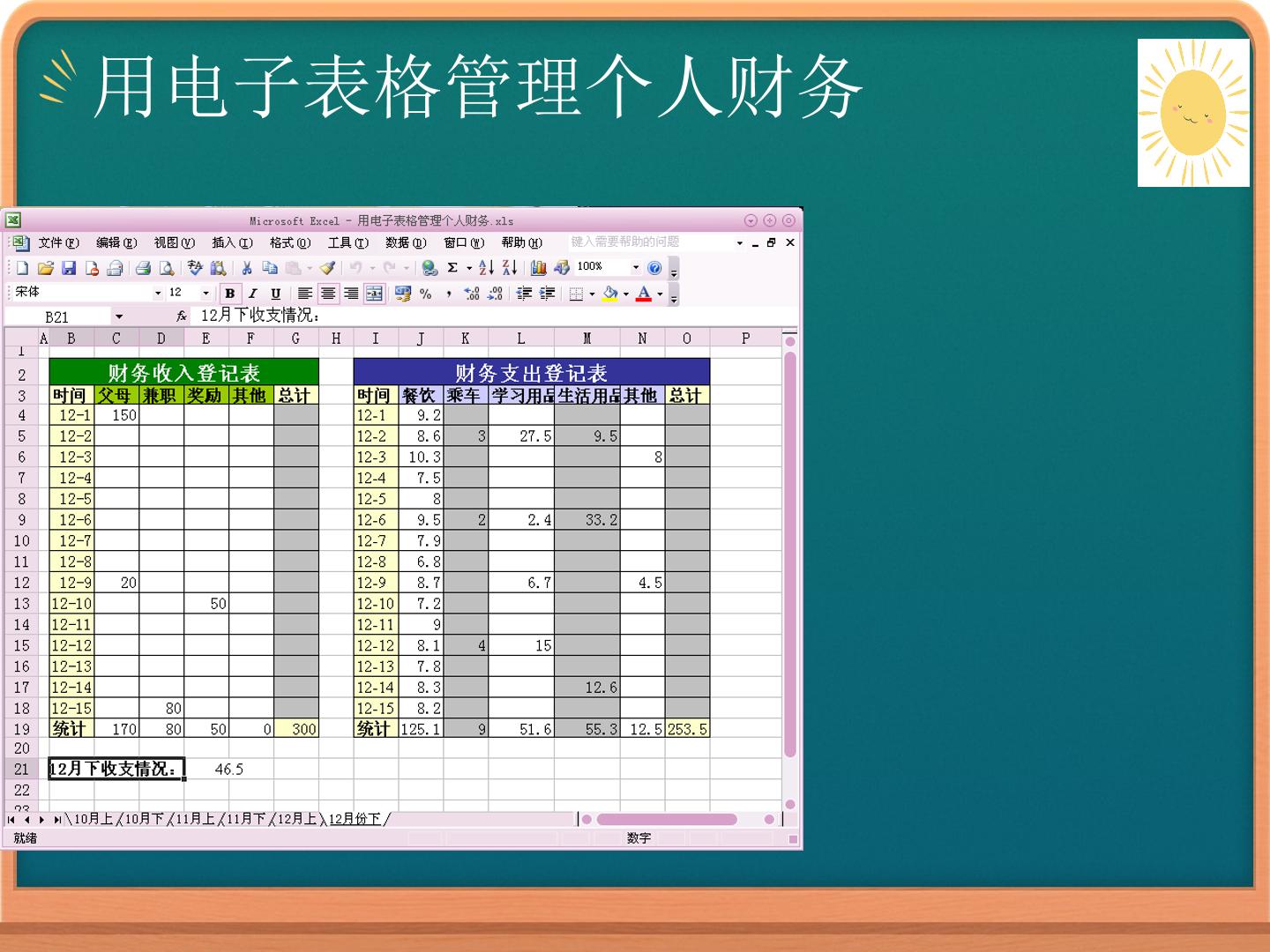The height and width of the screenshot is (952, 1270).
Task: Click the Format Painter brush icon
Action: pyautogui.click(x=327, y=268)
